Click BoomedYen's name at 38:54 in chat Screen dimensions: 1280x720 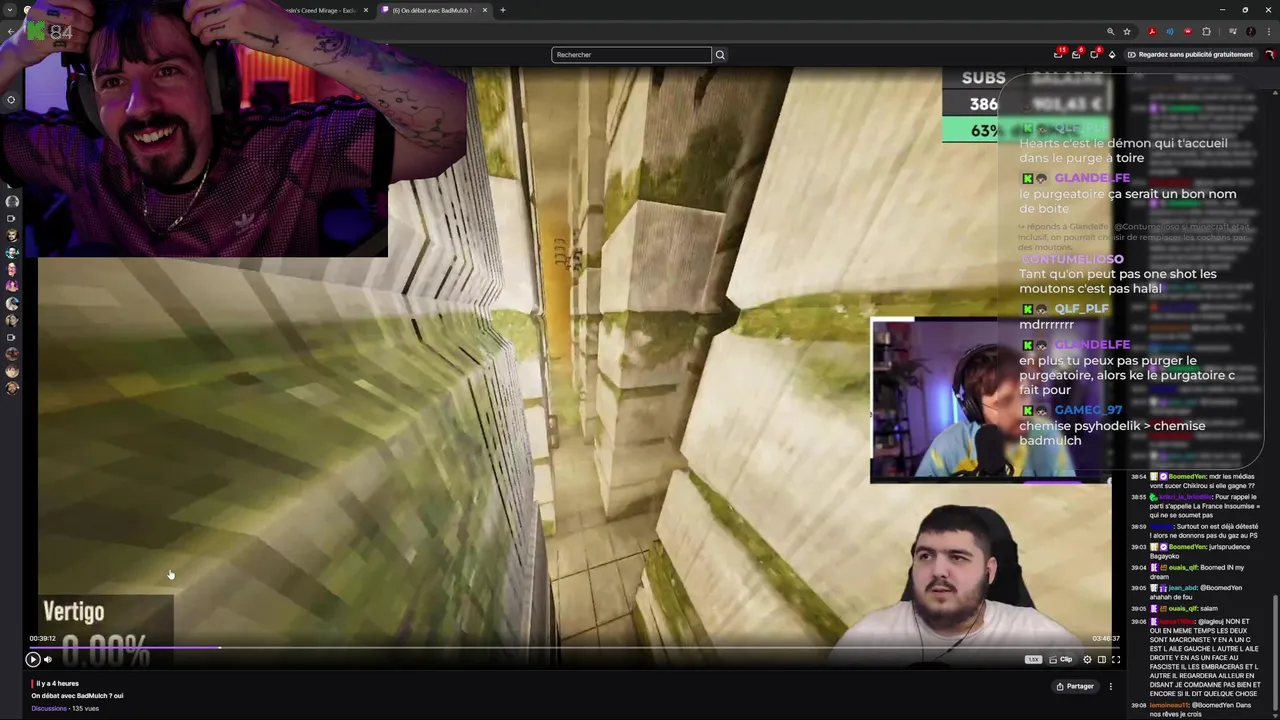1187,476
